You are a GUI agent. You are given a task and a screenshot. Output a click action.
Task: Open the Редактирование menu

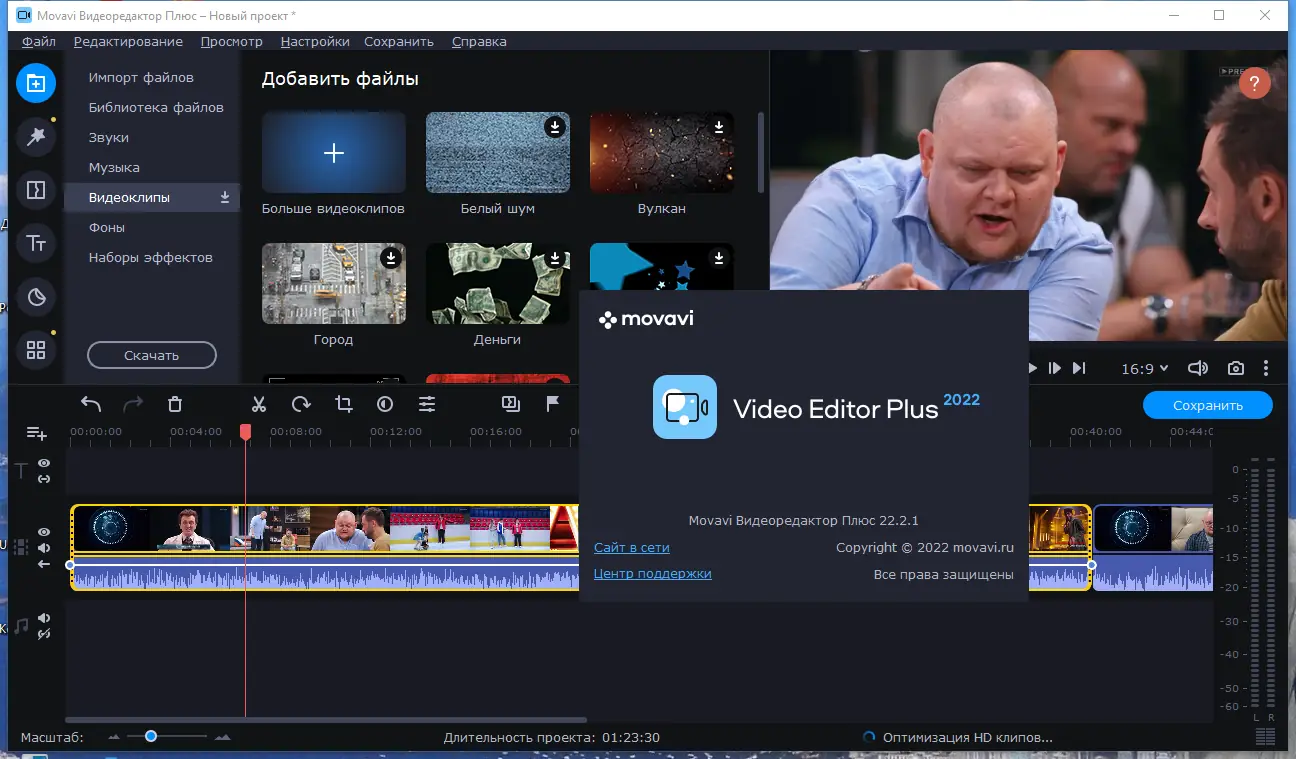pos(128,41)
